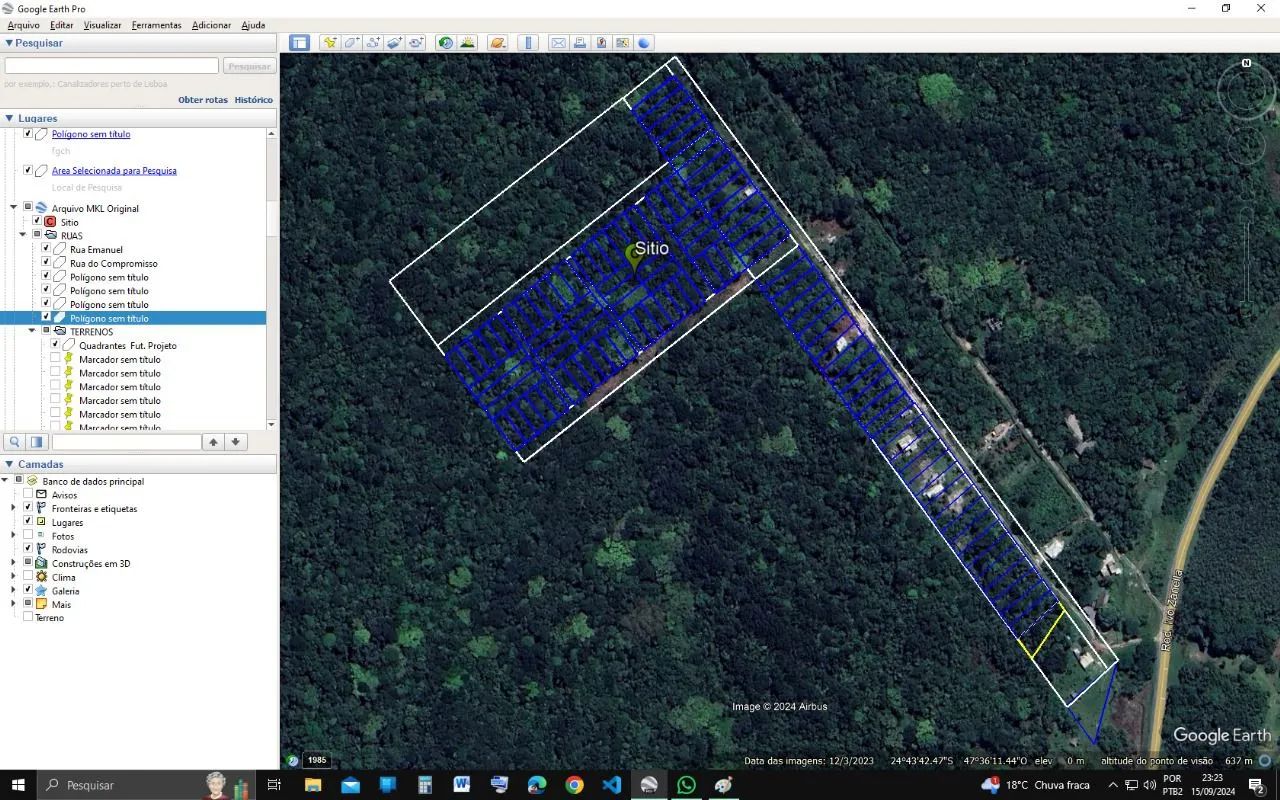Collapse the TERRENOS folder arrow
The height and width of the screenshot is (800, 1280).
pyautogui.click(x=32, y=331)
